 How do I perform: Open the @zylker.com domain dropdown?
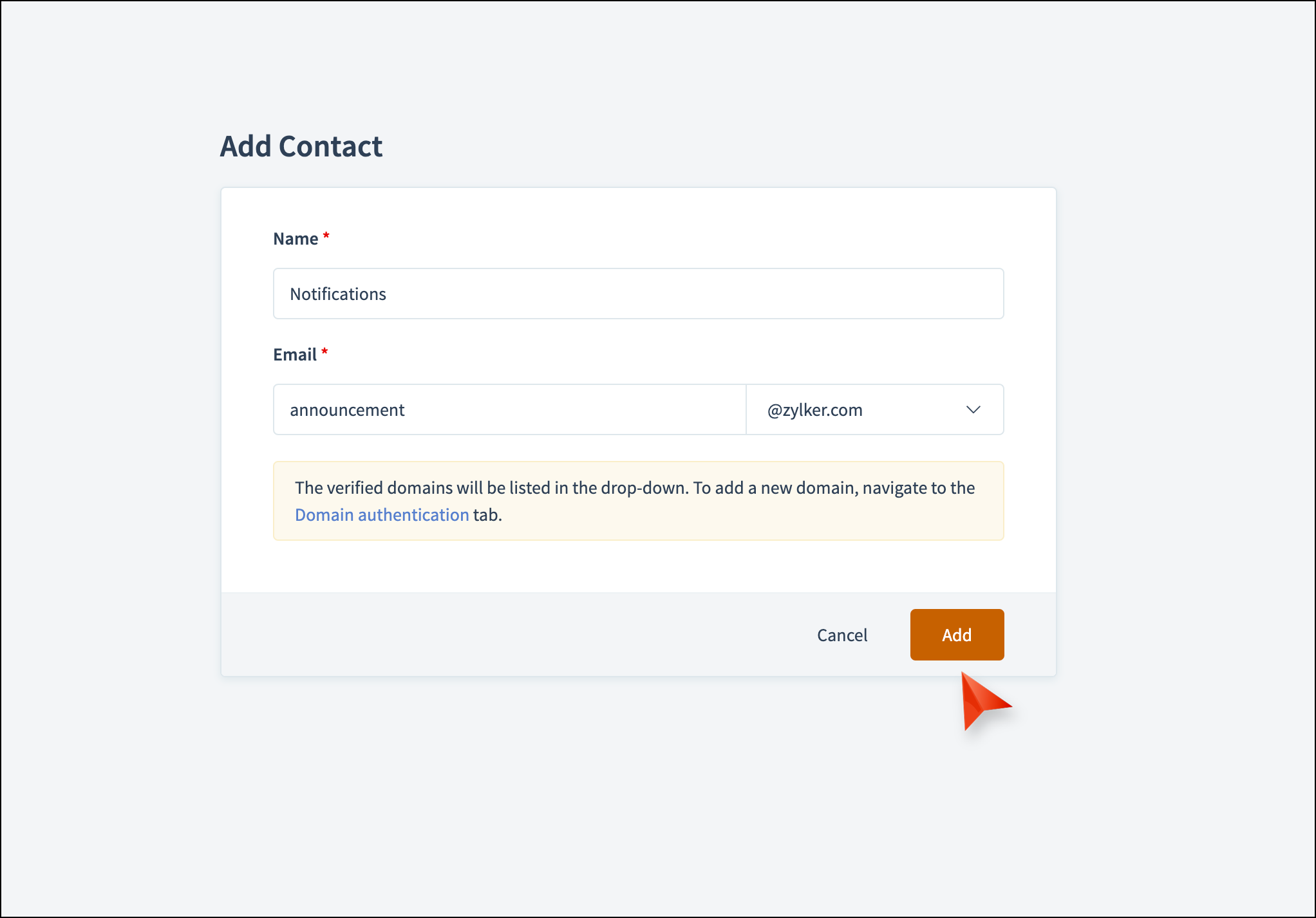coord(874,410)
